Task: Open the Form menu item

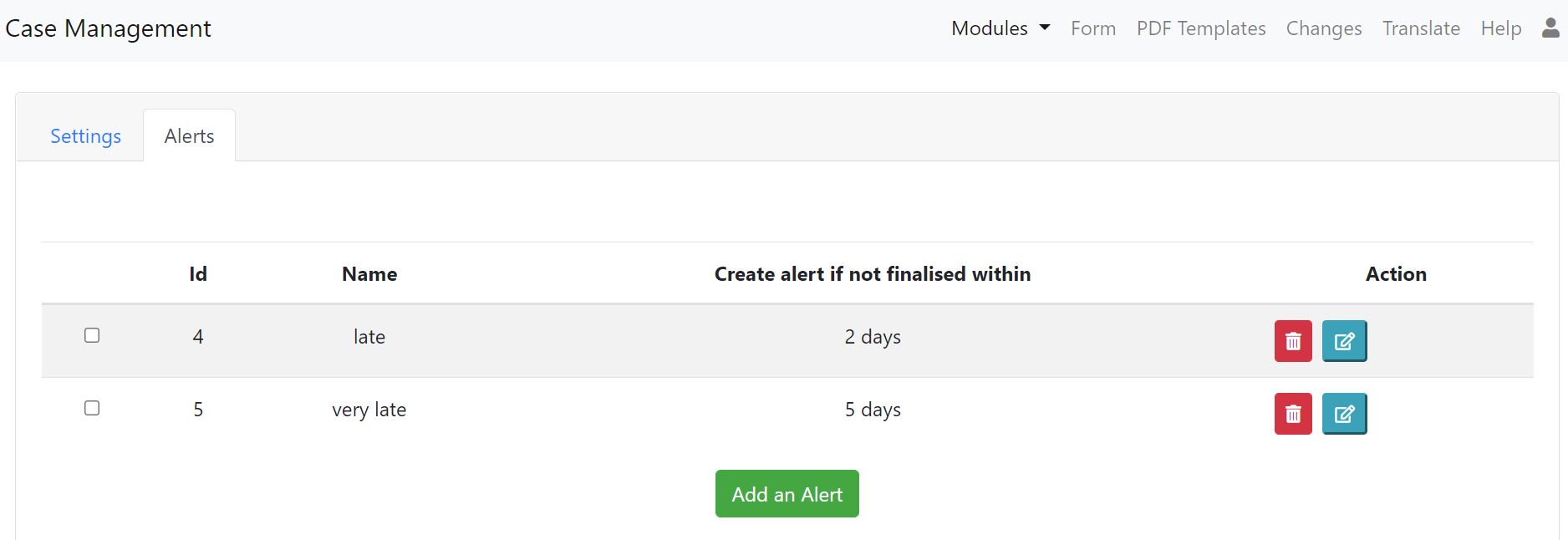Action: coord(1093,28)
